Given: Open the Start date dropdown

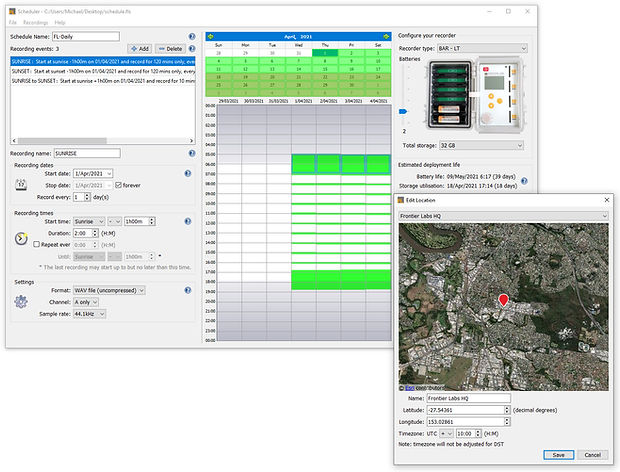Looking at the screenshot, I should click(93, 174).
